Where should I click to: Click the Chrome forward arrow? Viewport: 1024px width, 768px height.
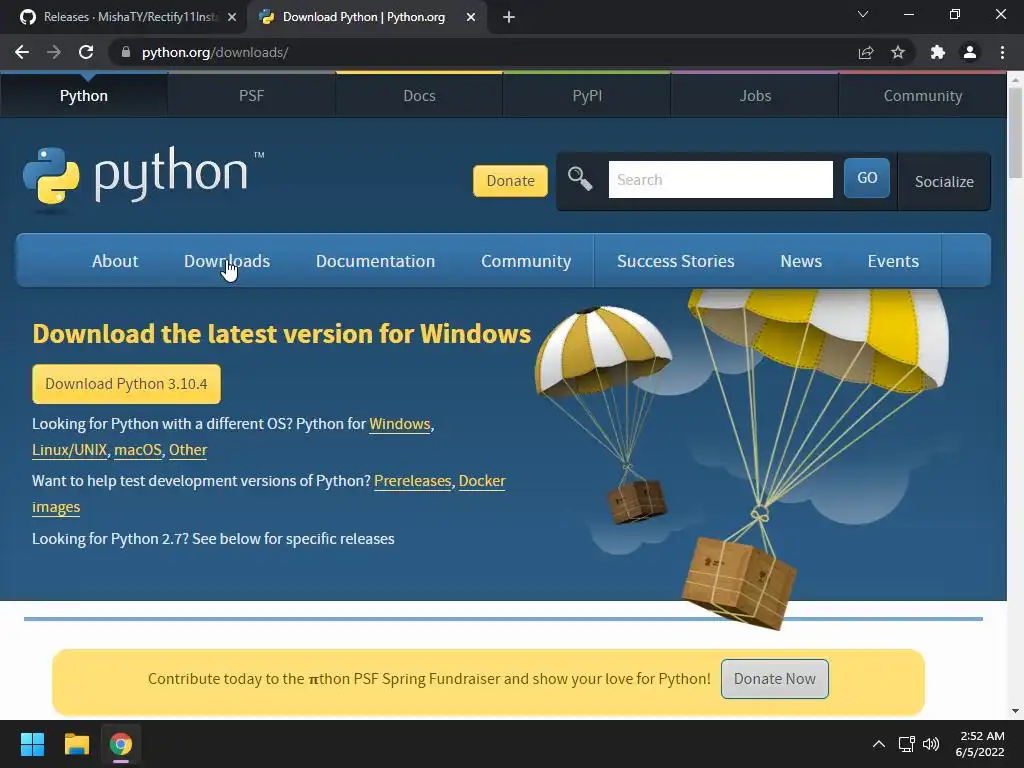coord(54,52)
